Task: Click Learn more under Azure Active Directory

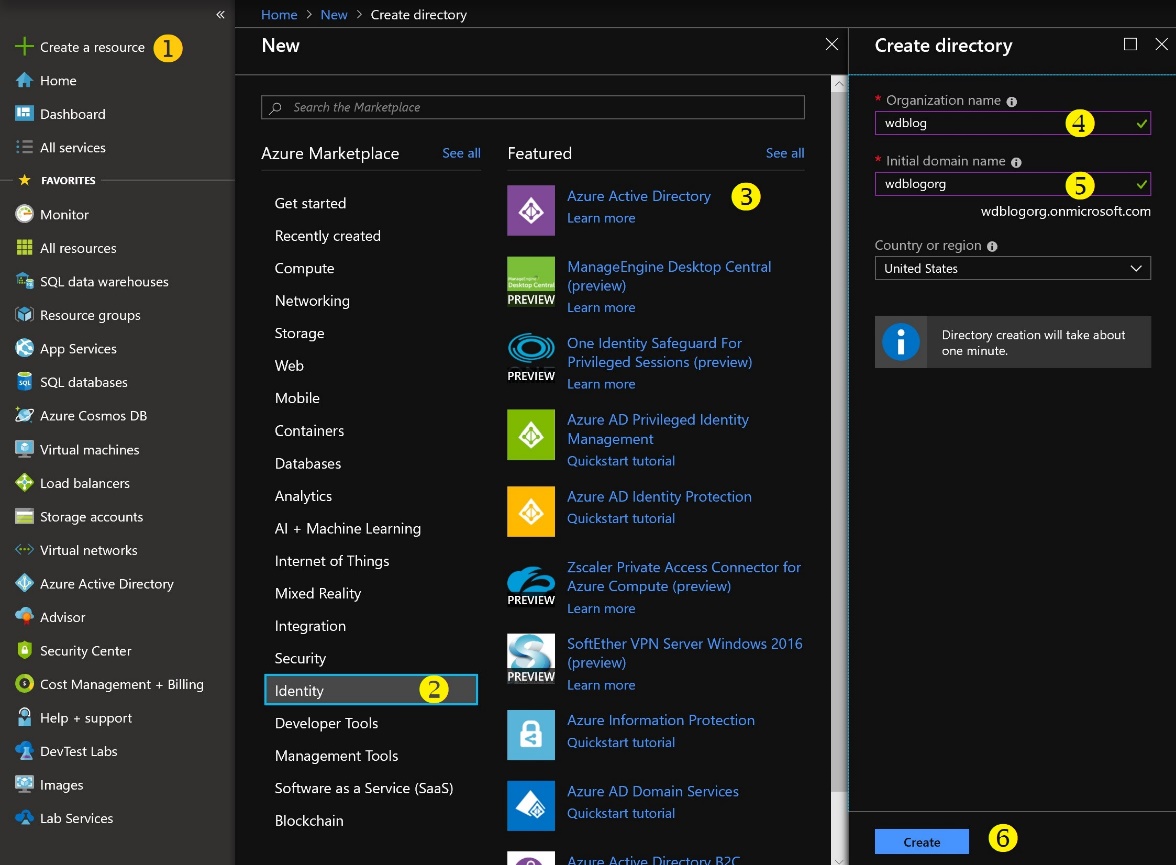Action: point(601,218)
